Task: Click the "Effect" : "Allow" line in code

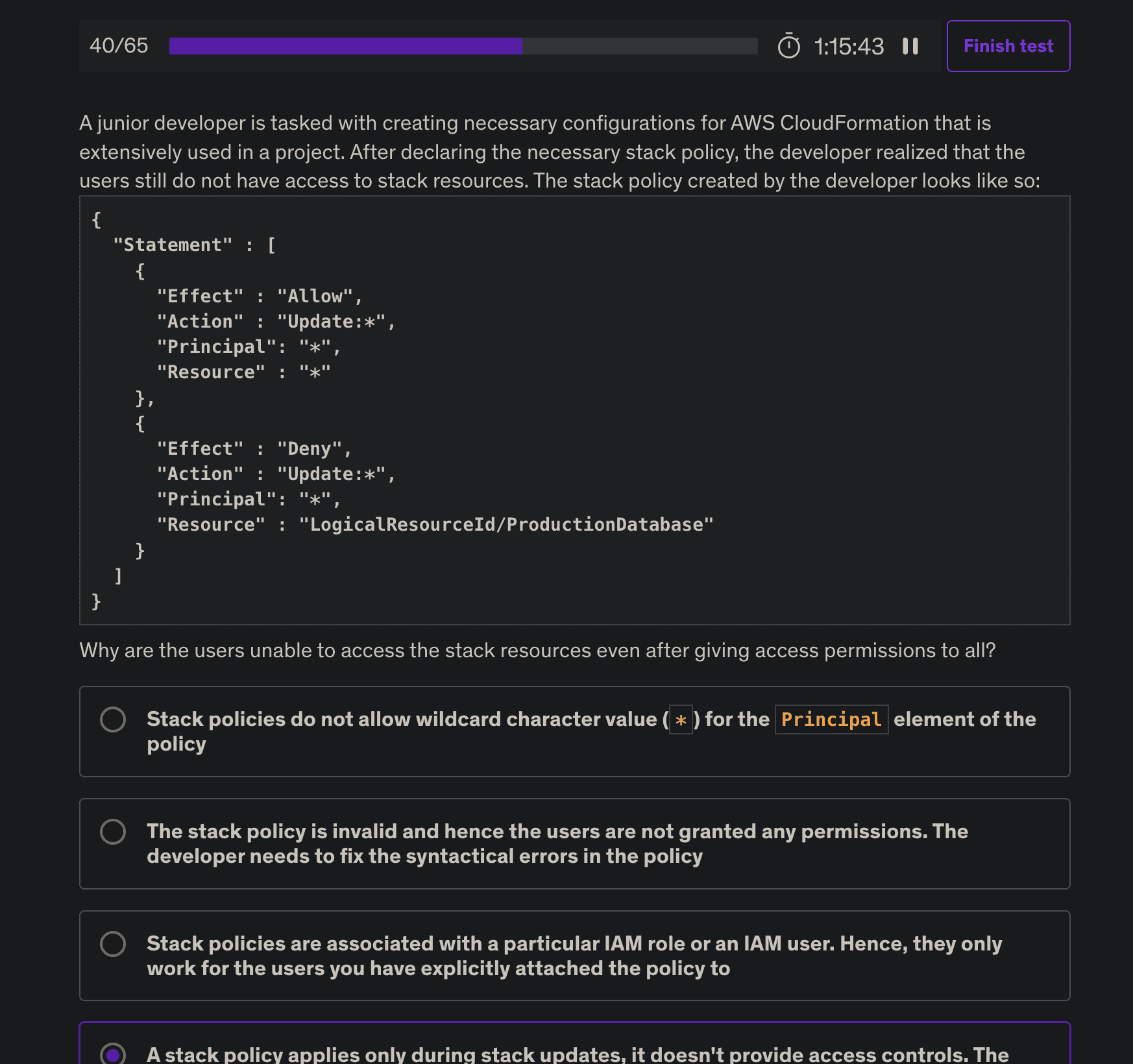Action: pos(259,296)
